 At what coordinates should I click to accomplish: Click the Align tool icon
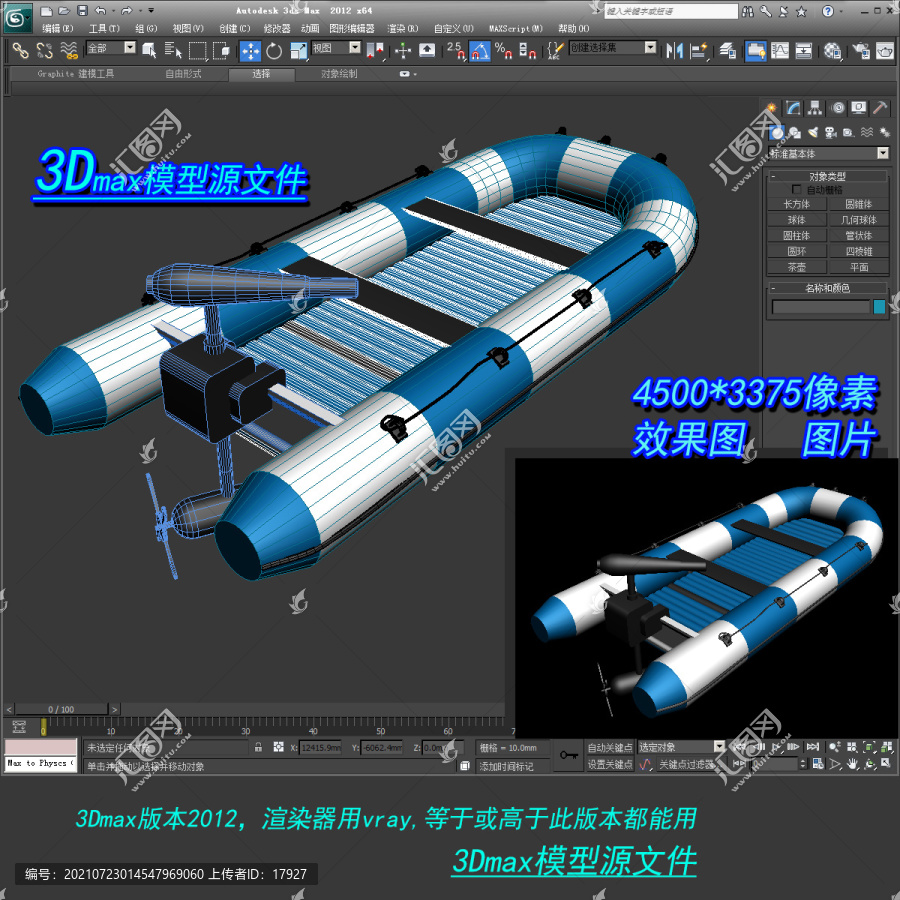point(699,51)
